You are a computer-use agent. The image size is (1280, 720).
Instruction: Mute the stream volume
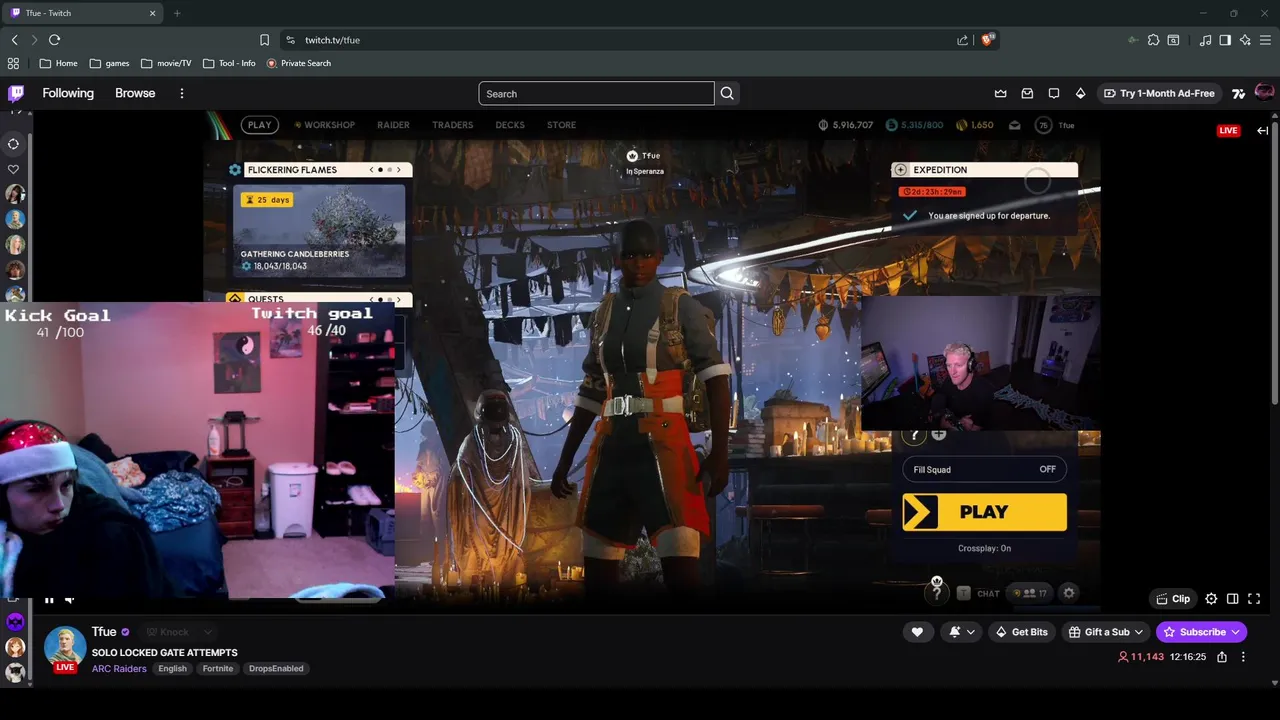(x=69, y=599)
